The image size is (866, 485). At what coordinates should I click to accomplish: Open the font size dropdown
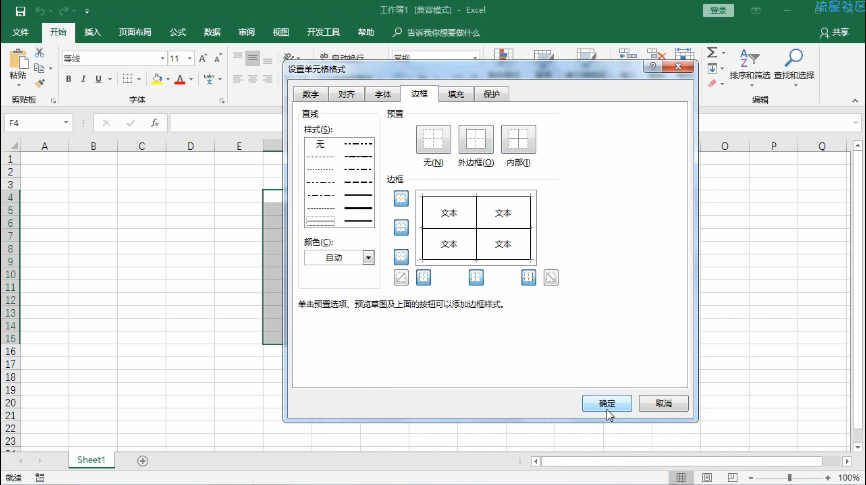(189, 58)
